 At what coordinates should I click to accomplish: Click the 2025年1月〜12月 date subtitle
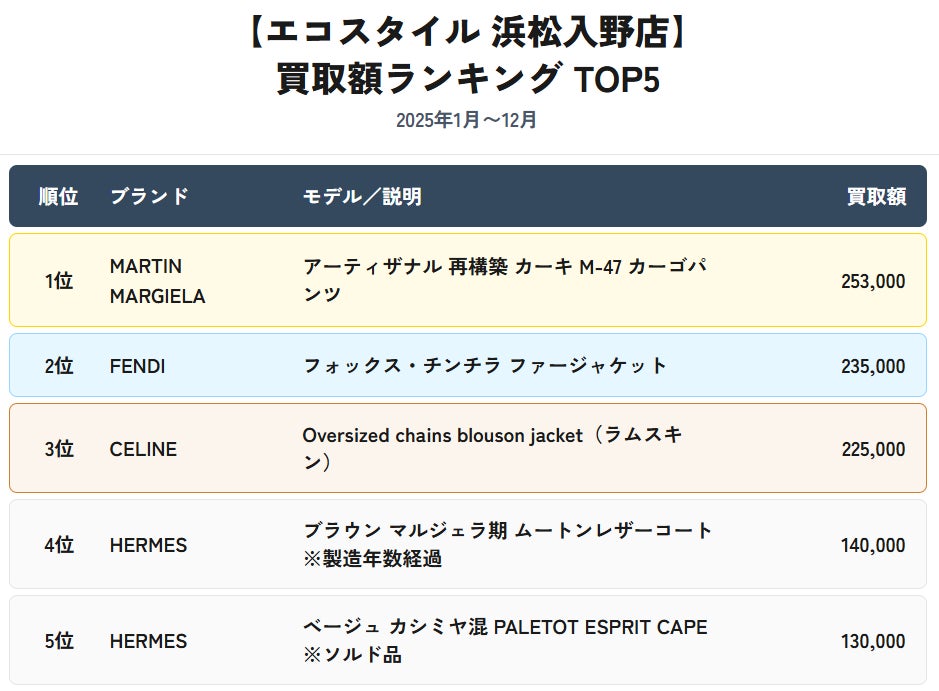467,120
